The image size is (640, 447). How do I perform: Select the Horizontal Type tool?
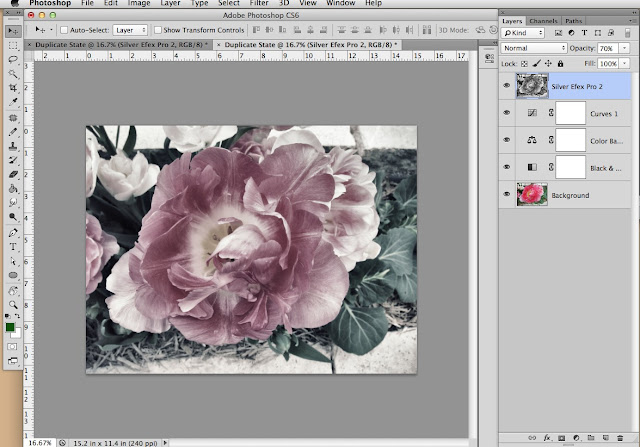click(x=13, y=245)
